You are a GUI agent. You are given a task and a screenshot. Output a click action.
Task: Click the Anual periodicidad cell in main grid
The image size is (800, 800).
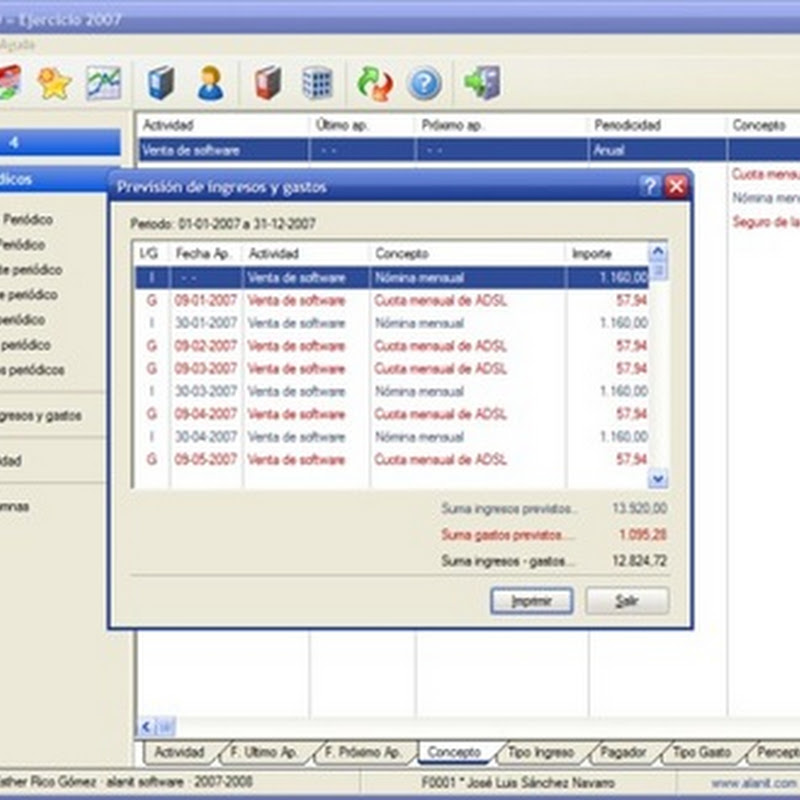(x=657, y=151)
